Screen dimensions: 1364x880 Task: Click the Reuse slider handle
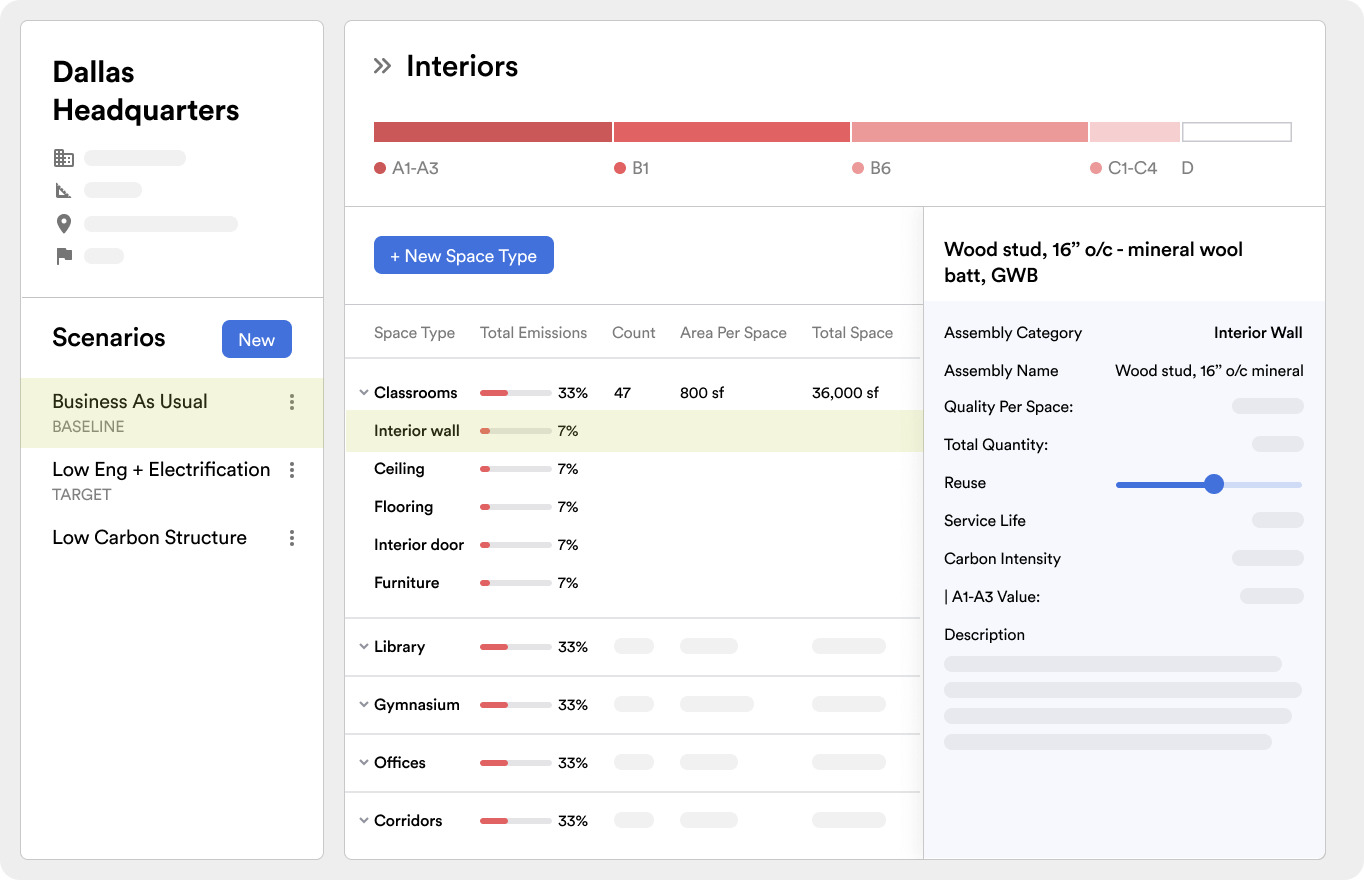point(1214,484)
